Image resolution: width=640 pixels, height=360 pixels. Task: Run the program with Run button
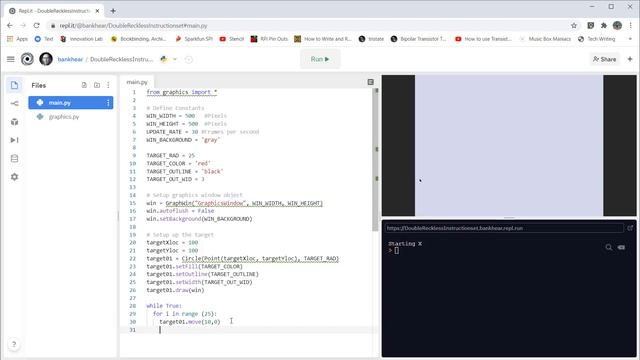tap(320, 59)
